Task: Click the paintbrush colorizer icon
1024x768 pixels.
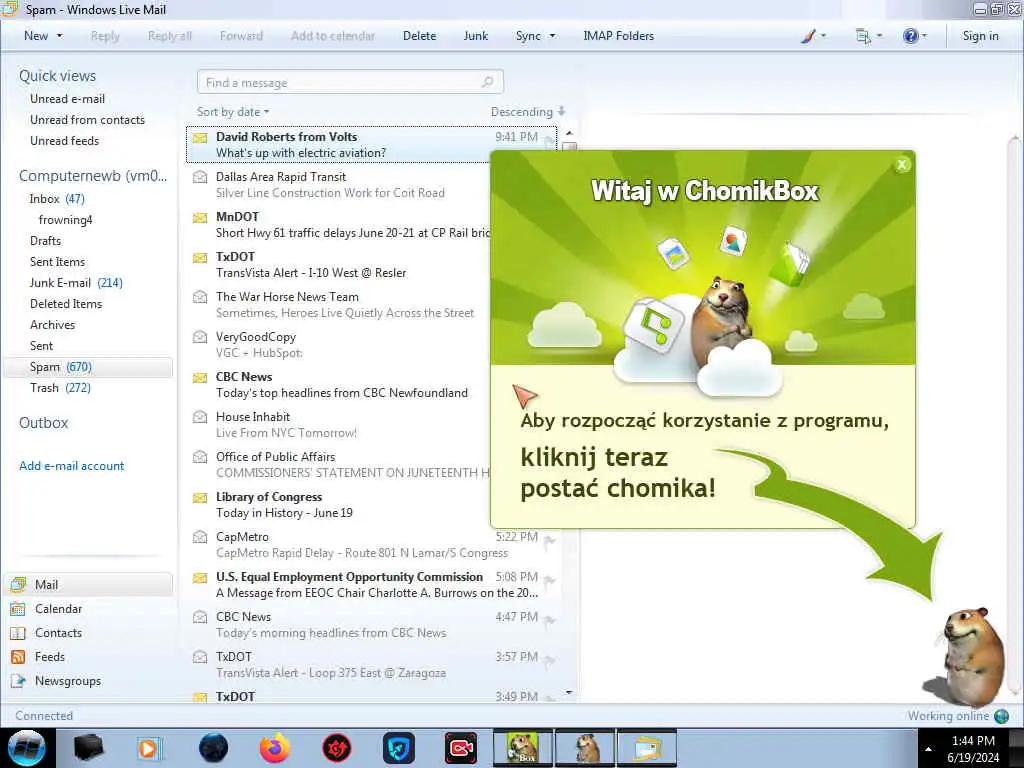Action: tap(808, 36)
